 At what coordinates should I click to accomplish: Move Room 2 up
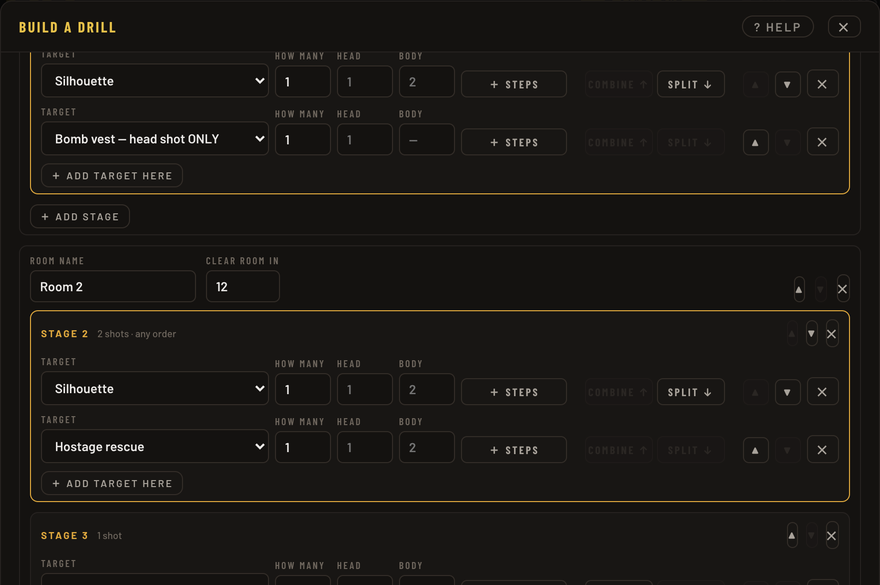tap(799, 289)
